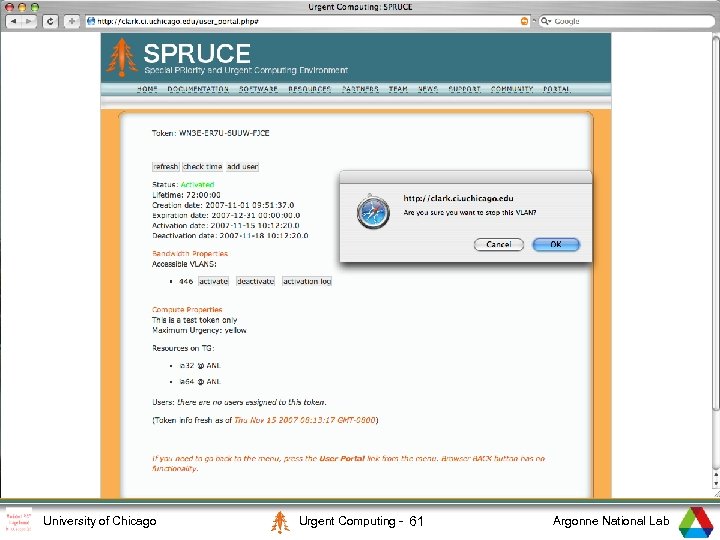The width and height of the screenshot is (720, 540).
Task: Open the TEAM menu item
Action: pyautogui.click(x=398, y=89)
